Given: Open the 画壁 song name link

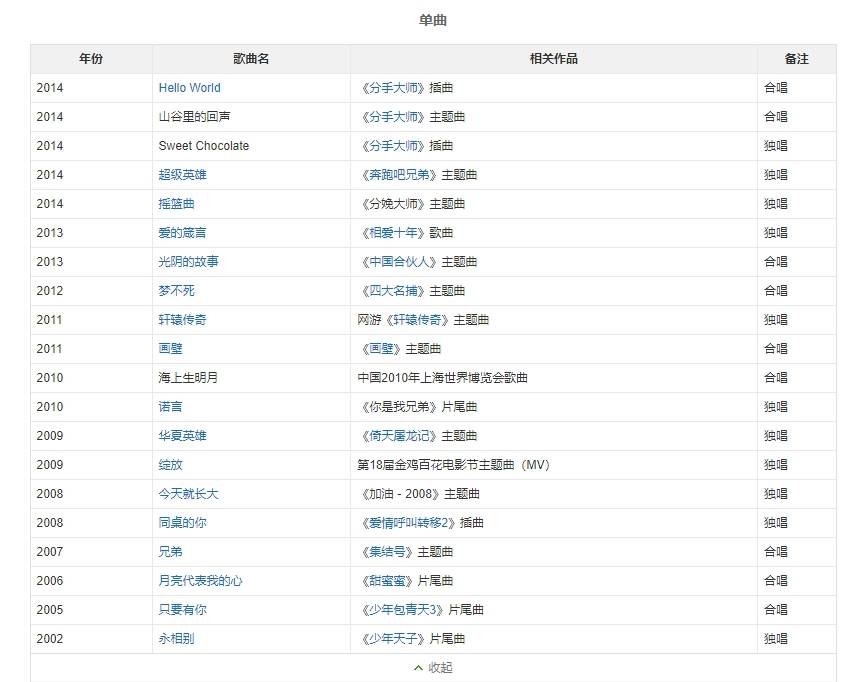Looking at the screenshot, I should [x=171, y=349].
